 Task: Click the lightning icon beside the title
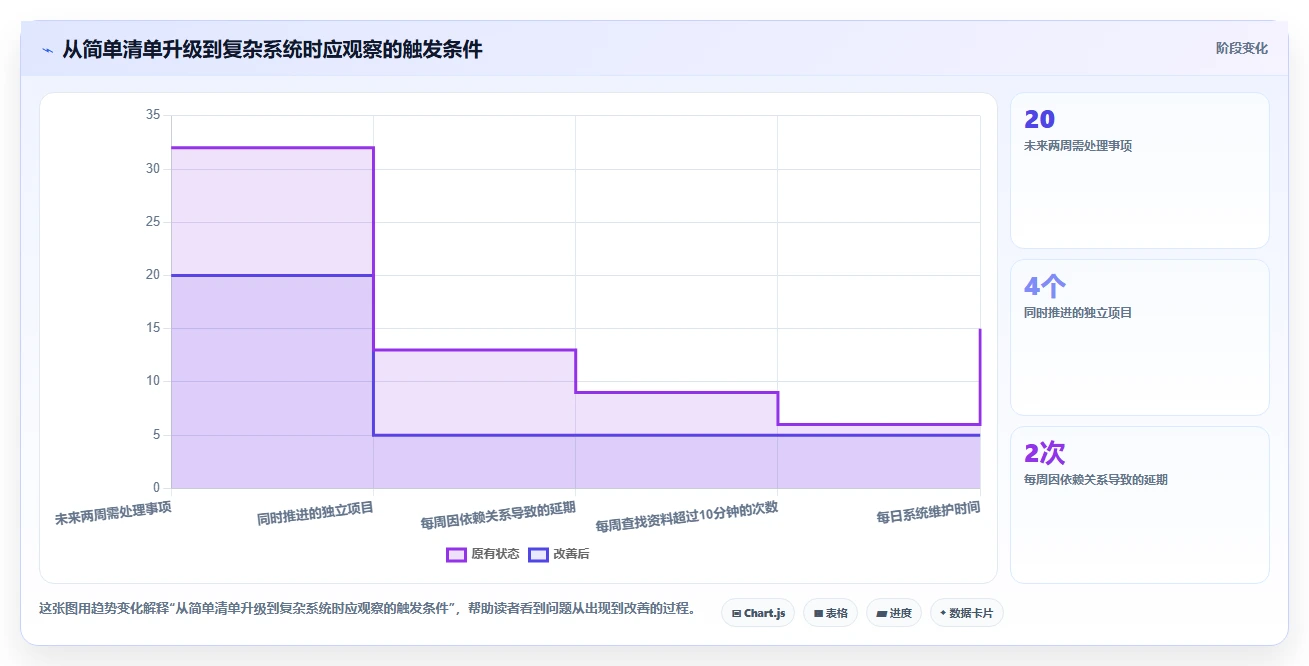coord(47,49)
